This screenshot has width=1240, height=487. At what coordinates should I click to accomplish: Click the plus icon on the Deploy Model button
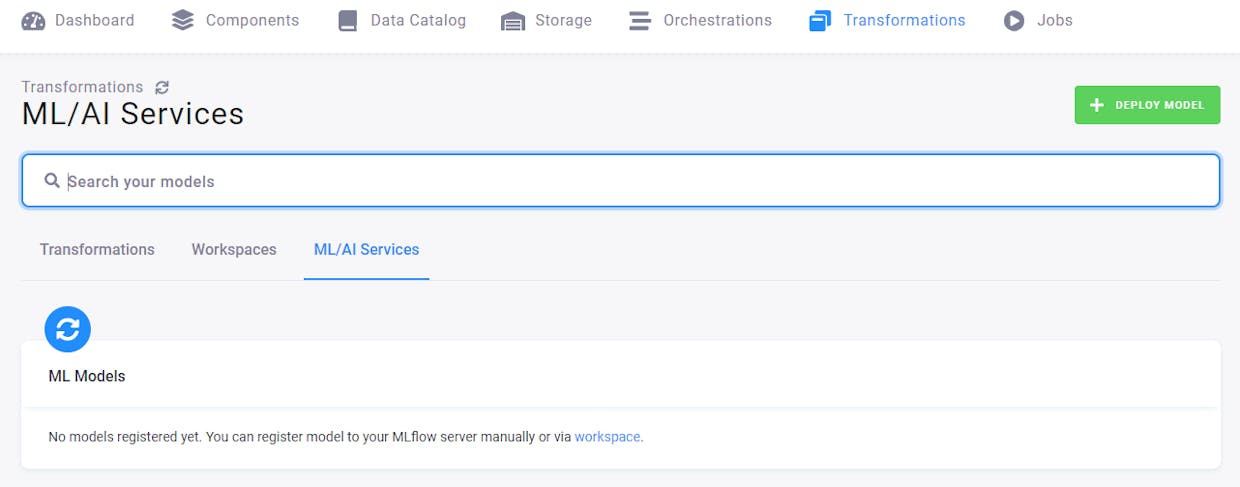[1097, 105]
